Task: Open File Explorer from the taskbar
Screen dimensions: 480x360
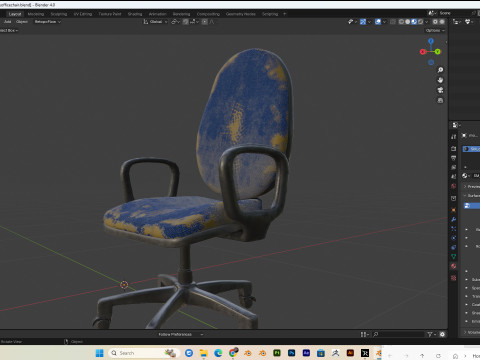Action: [x=203, y=353]
